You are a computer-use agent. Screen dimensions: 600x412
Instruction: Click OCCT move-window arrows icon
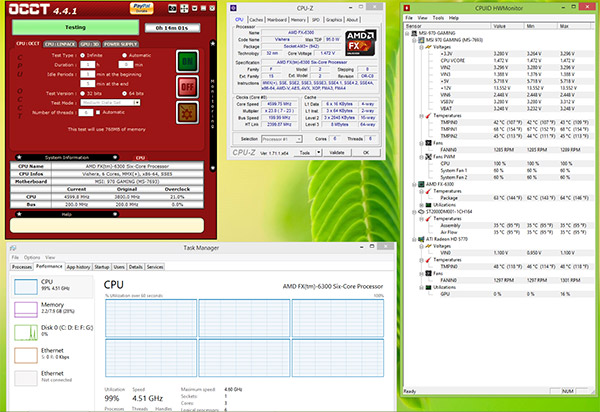184,8
